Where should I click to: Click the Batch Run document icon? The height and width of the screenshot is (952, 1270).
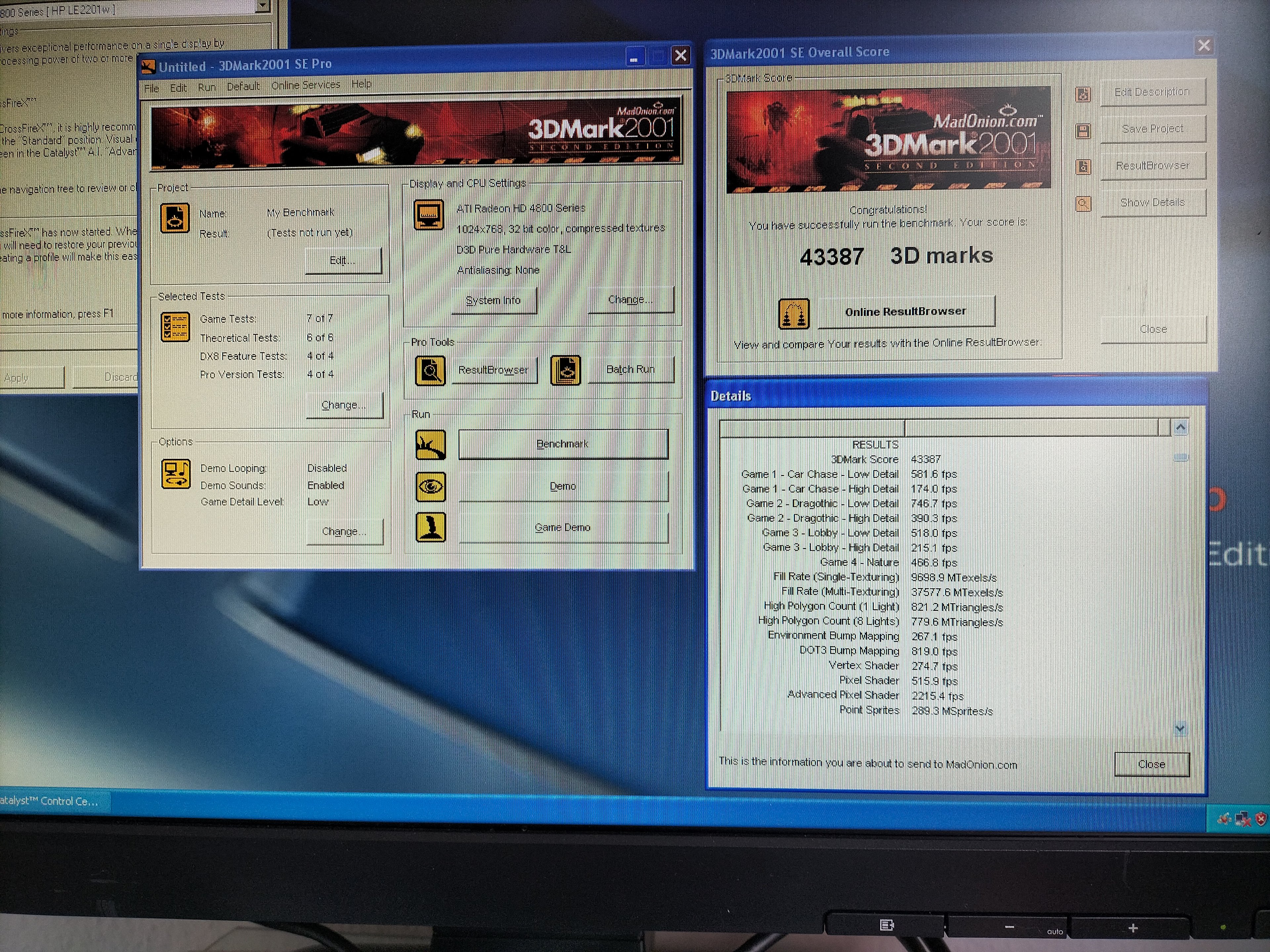coord(566,370)
